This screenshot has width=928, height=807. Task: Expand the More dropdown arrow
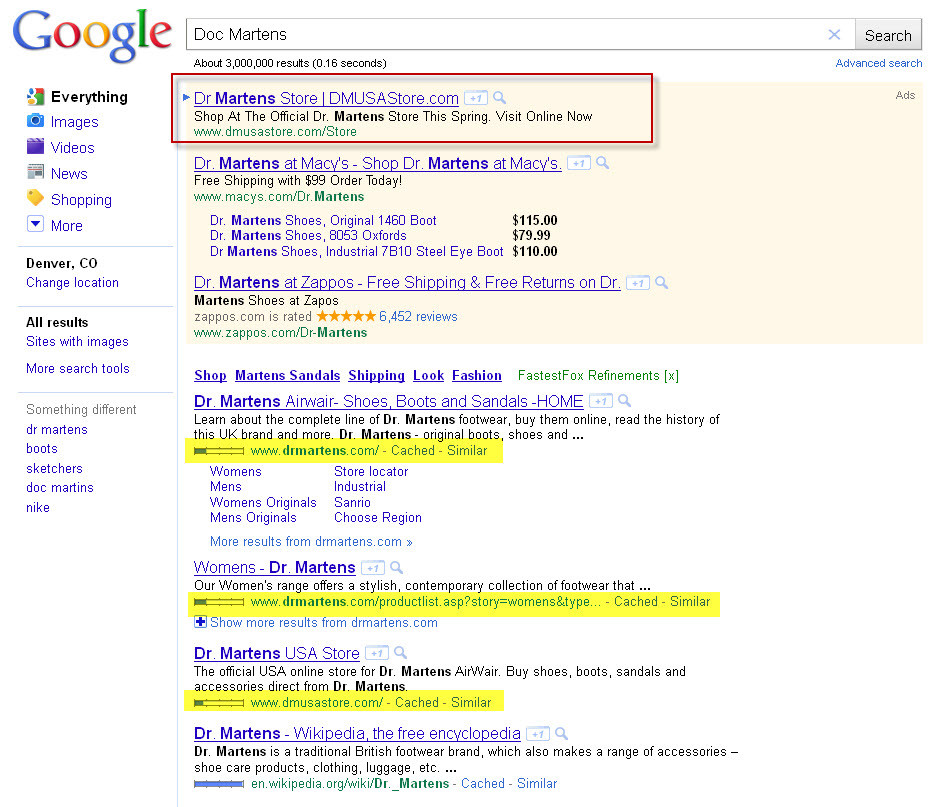click(36, 224)
